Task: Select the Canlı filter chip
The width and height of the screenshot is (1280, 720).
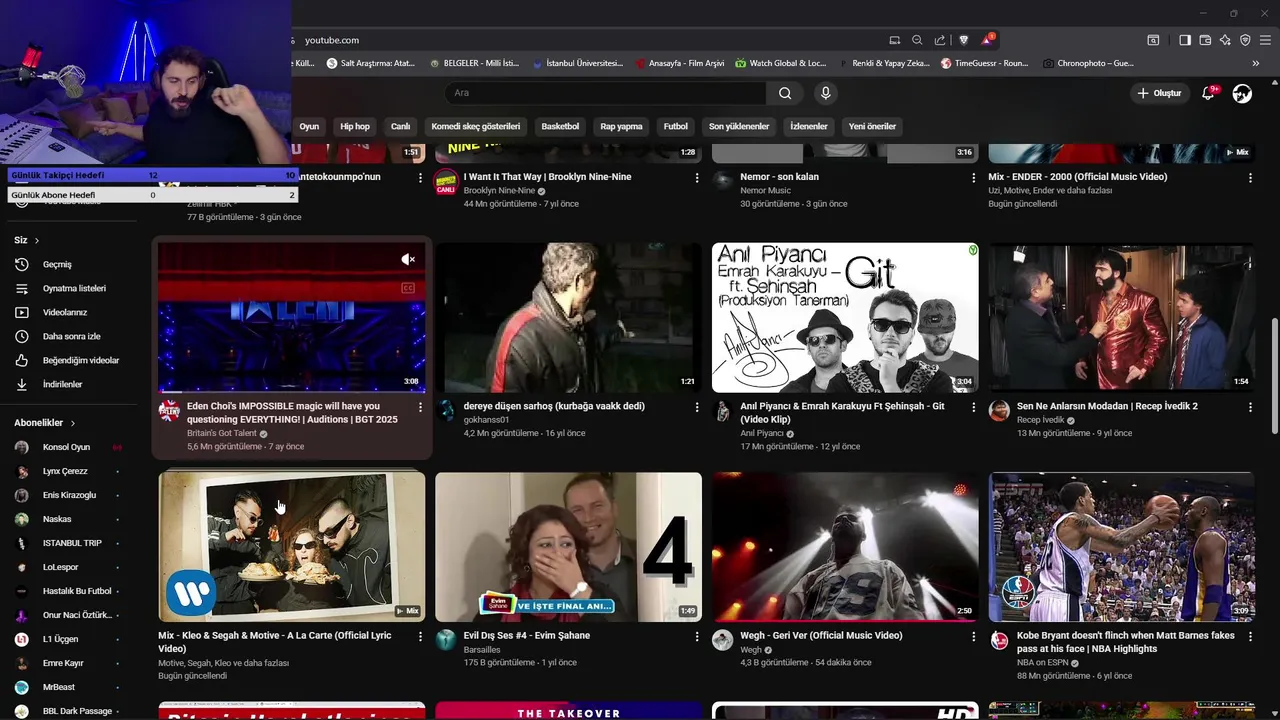Action: click(401, 126)
